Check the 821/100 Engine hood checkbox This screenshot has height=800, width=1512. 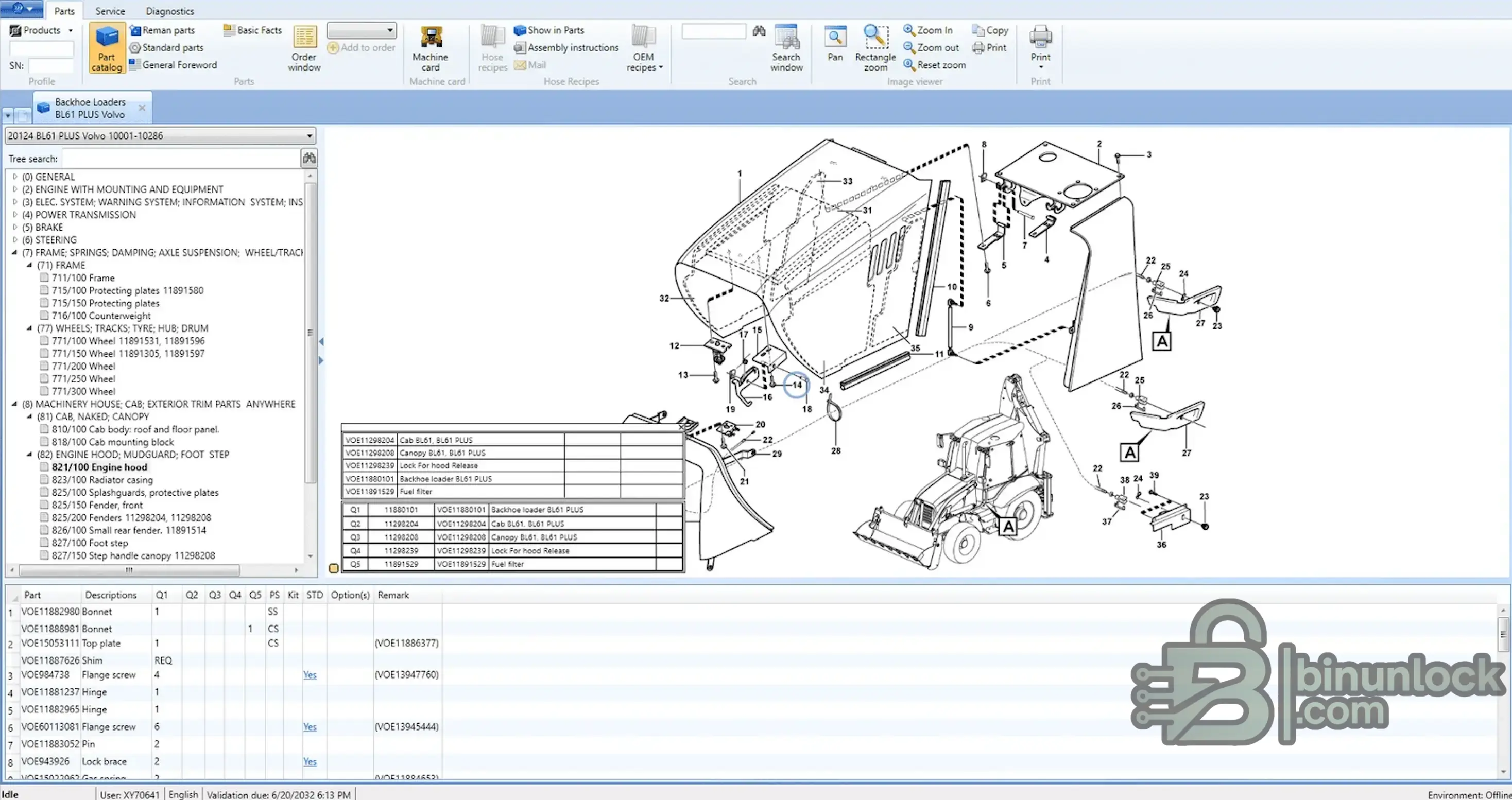(44, 466)
